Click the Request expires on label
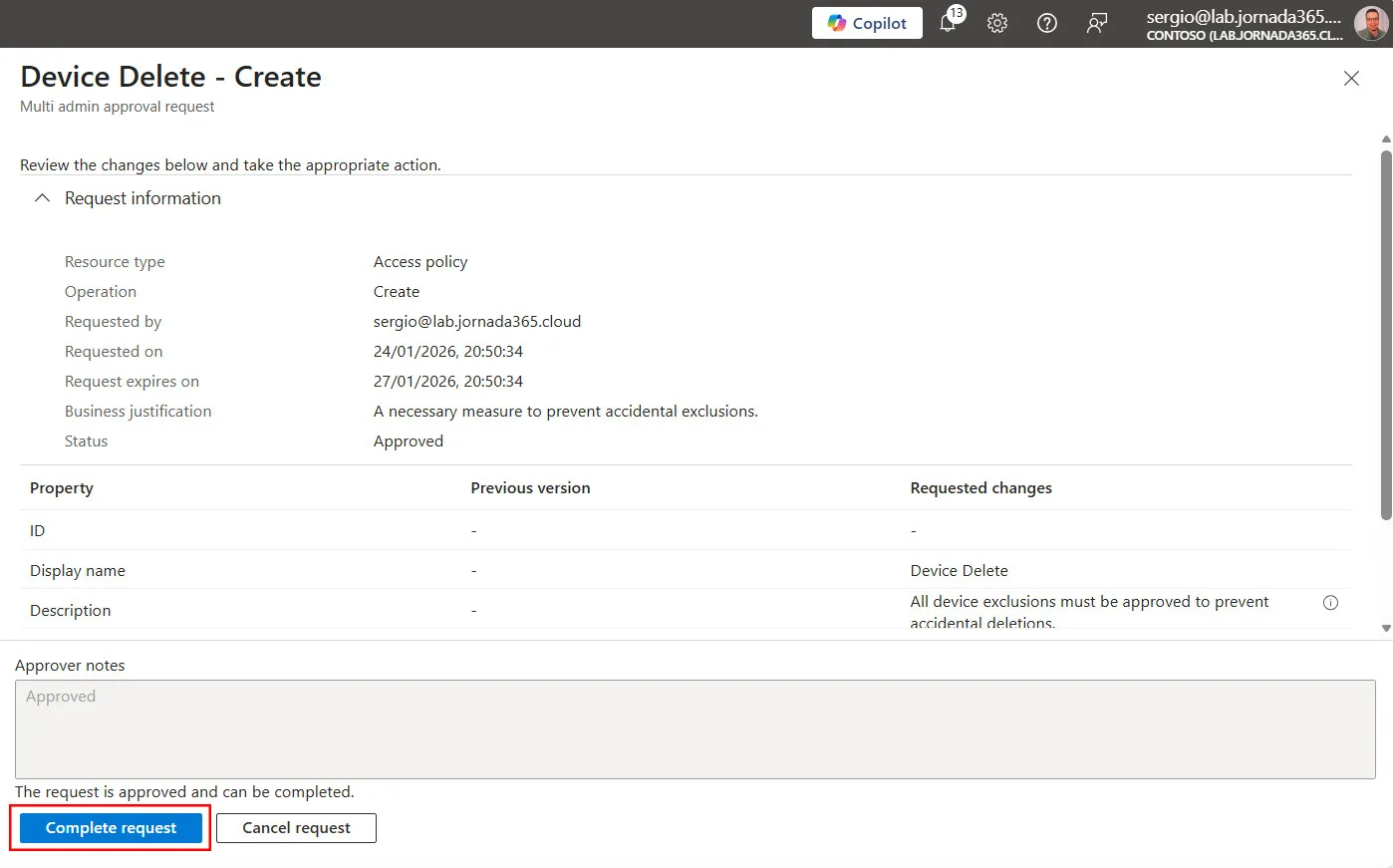 tap(132, 382)
